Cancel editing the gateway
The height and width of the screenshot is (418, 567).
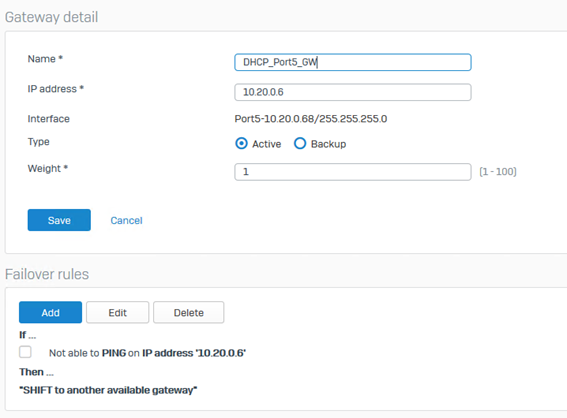(x=126, y=220)
